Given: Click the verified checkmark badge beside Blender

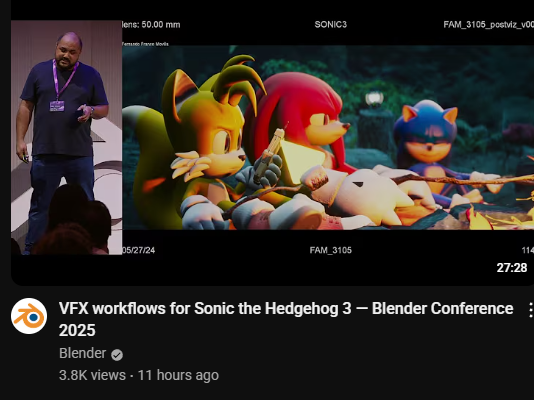Looking at the screenshot, I should click(117, 355).
